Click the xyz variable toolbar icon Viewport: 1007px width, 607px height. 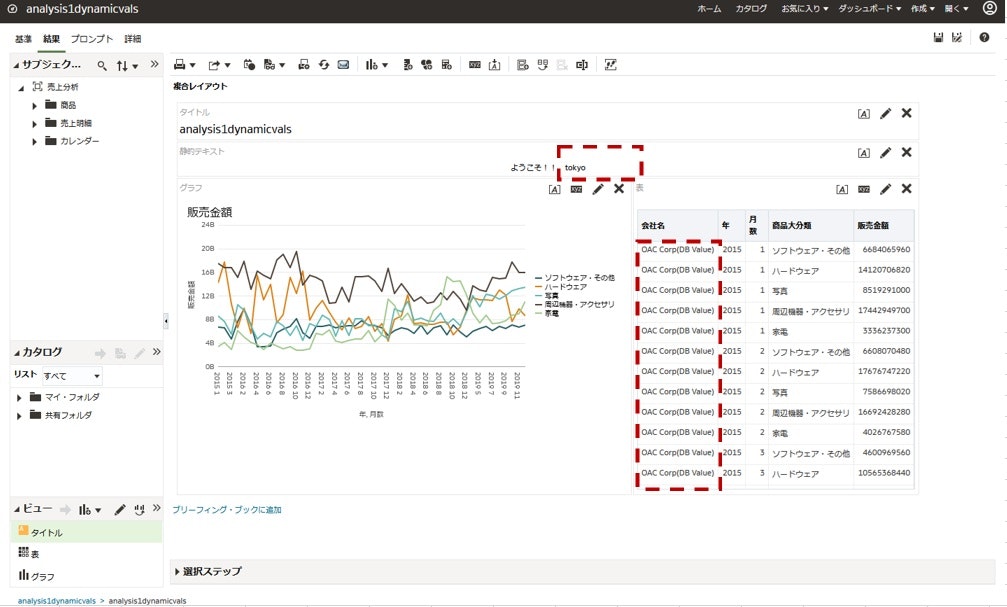click(475, 65)
